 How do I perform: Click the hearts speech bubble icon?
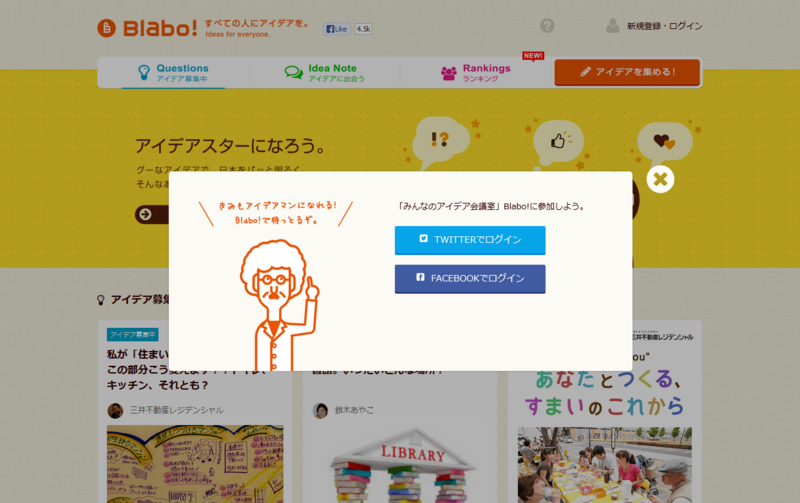coord(664,141)
